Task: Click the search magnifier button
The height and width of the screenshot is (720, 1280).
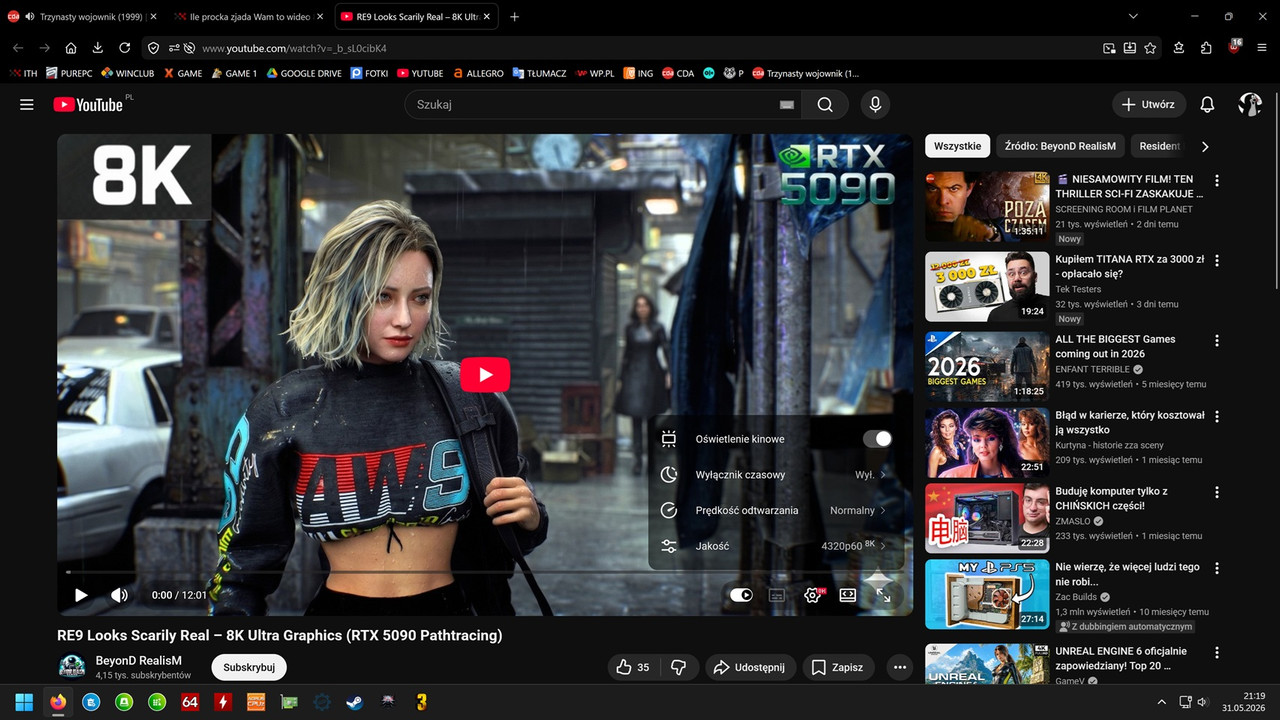Action: [x=825, y=104]
